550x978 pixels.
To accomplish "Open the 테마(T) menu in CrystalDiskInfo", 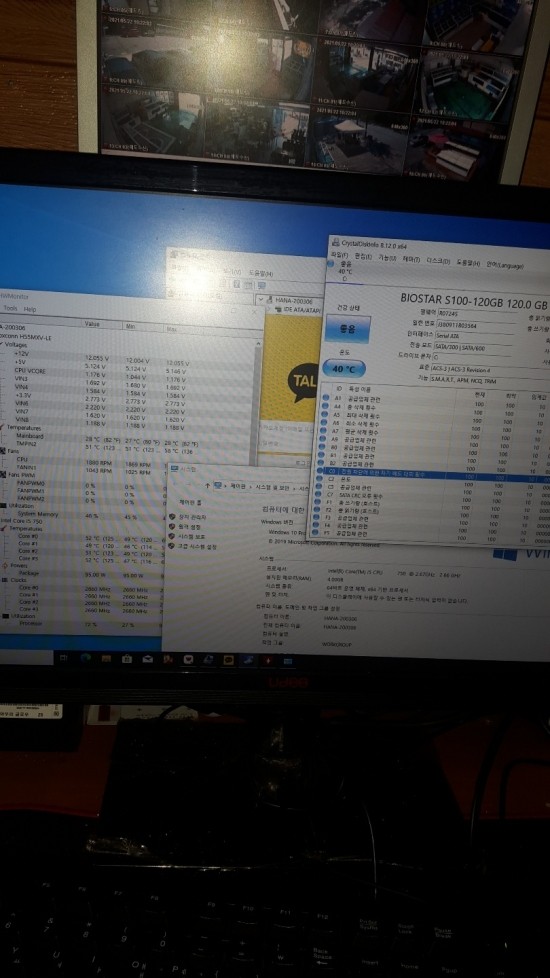I will click(411, 259).
